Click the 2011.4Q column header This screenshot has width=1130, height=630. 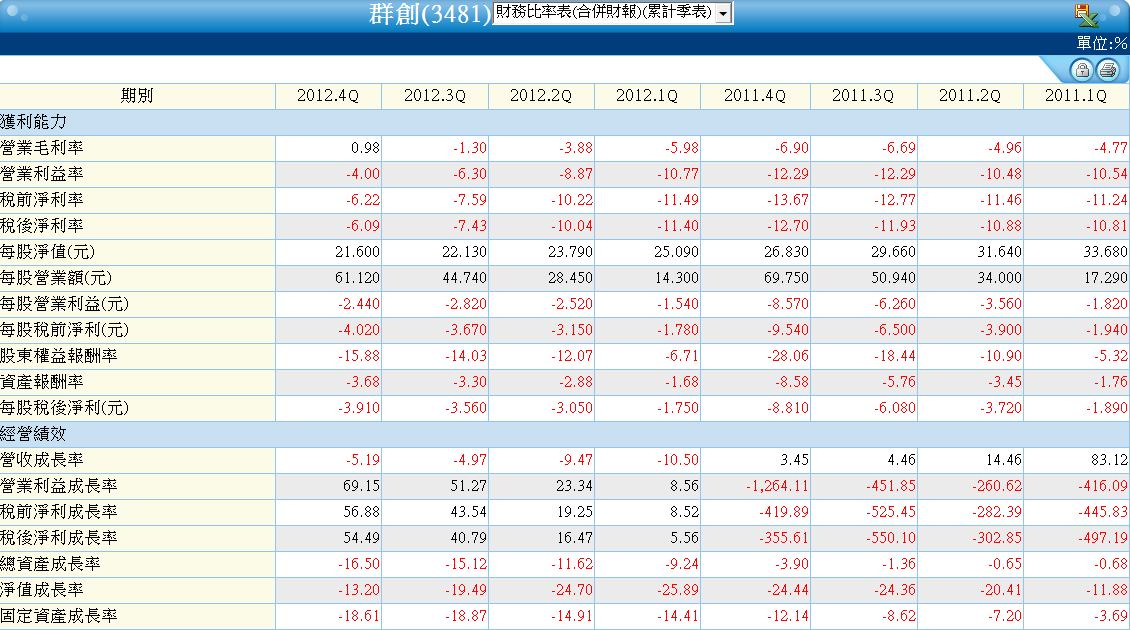click(x=755, y=96)
